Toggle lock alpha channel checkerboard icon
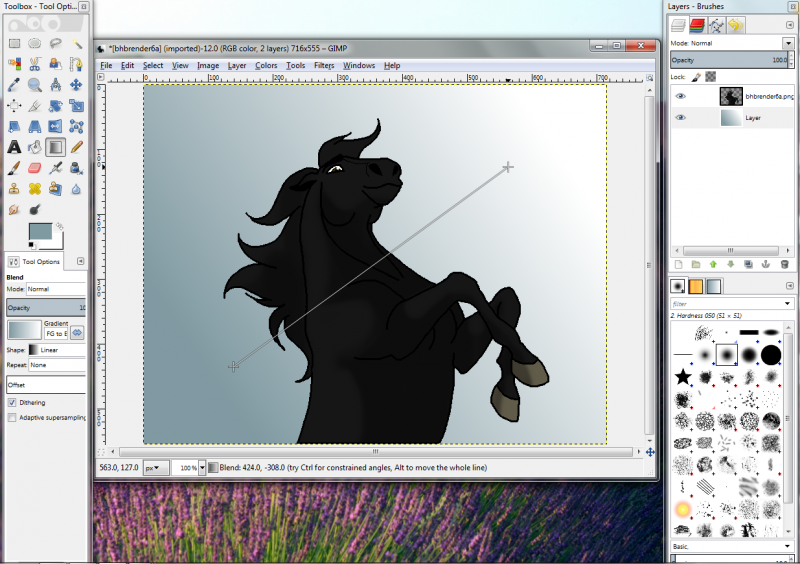 710,77
